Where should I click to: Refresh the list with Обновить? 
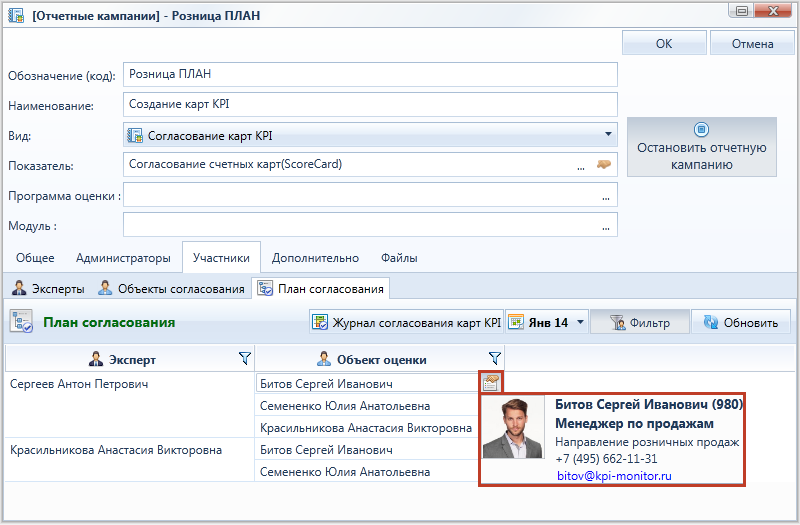click(x=741, y=322)
